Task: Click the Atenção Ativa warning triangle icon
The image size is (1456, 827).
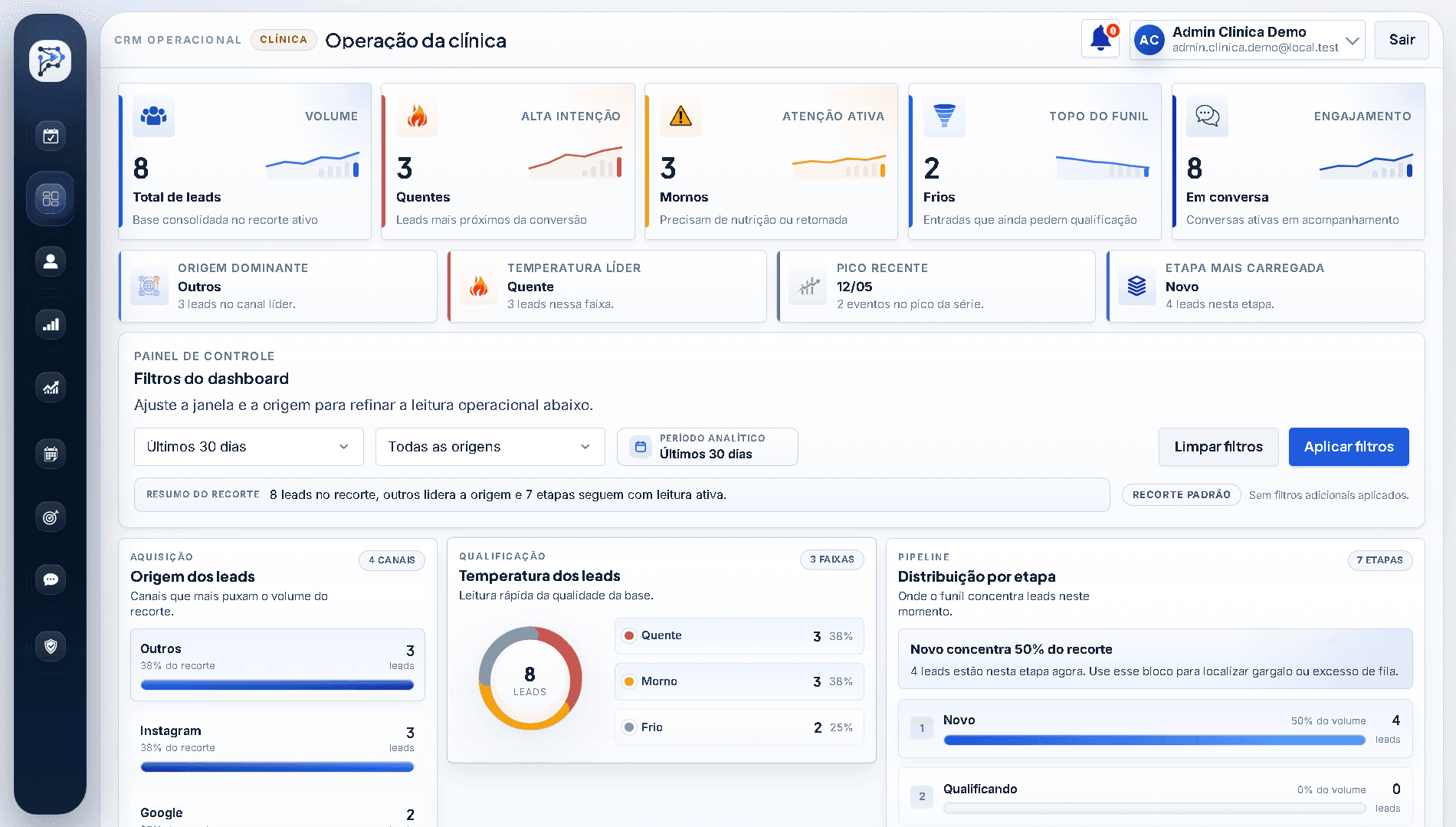Action: [x=680, y=116]
